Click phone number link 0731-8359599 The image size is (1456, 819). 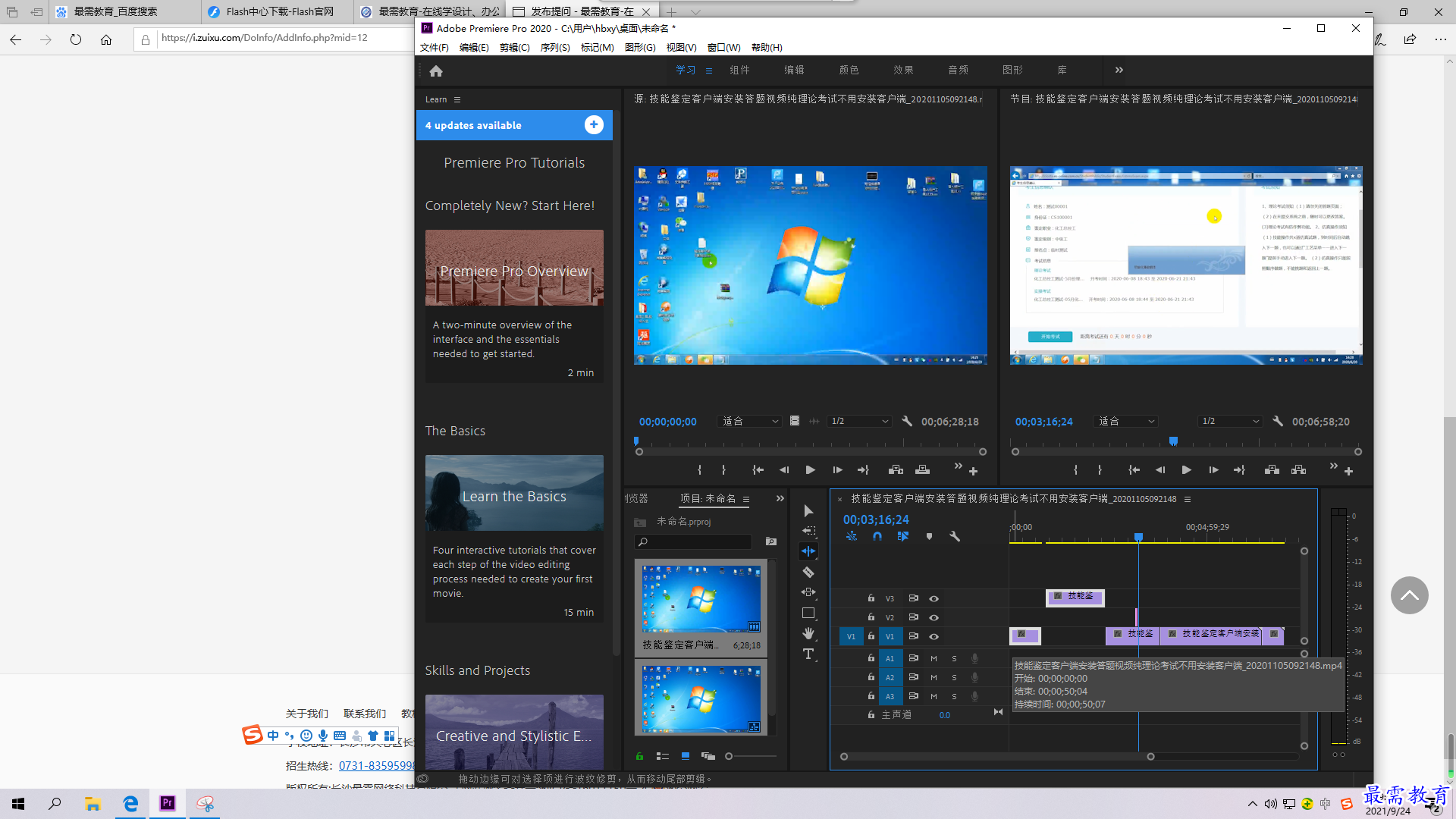click(376, 766)
